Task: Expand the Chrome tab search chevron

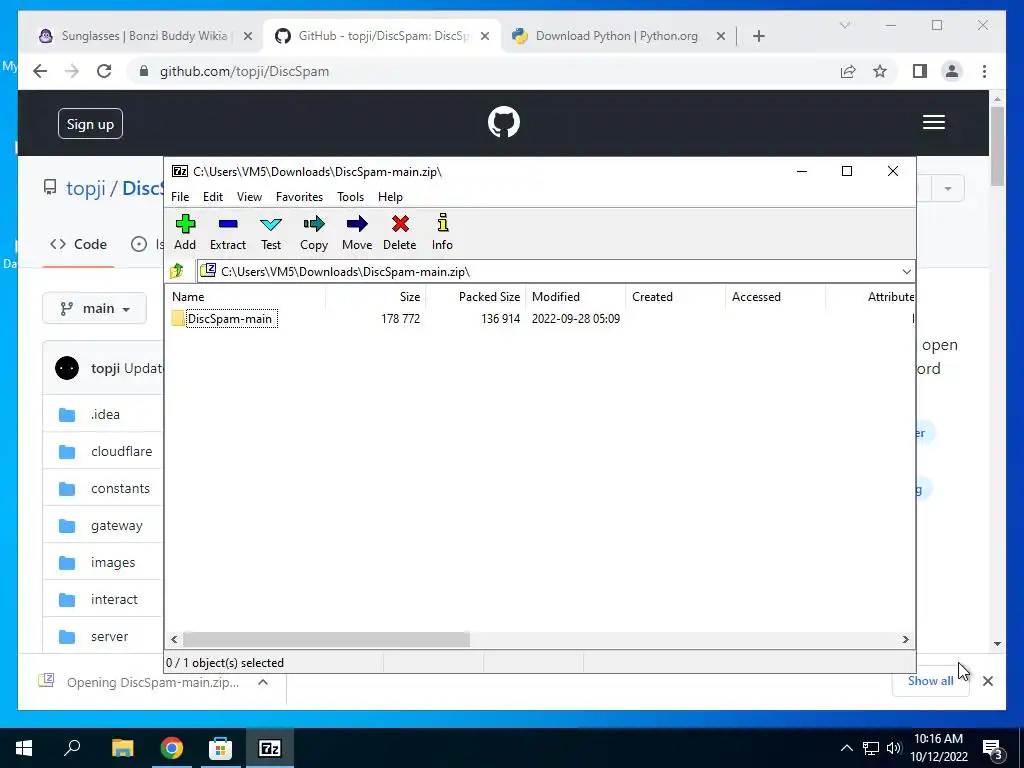Action: (x=844, y=25)
